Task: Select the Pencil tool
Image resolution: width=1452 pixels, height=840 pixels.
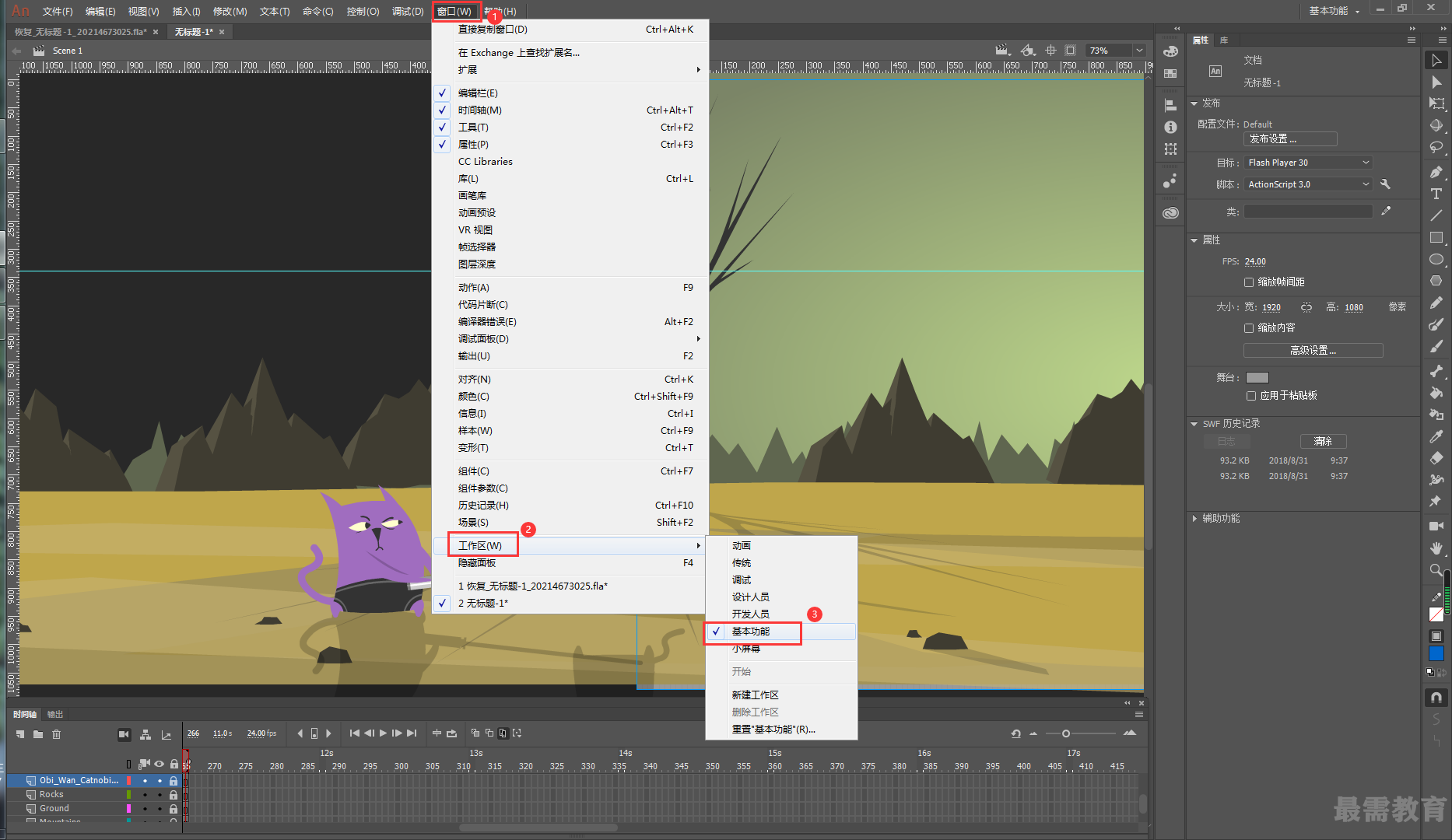Action: (1436, 303)
